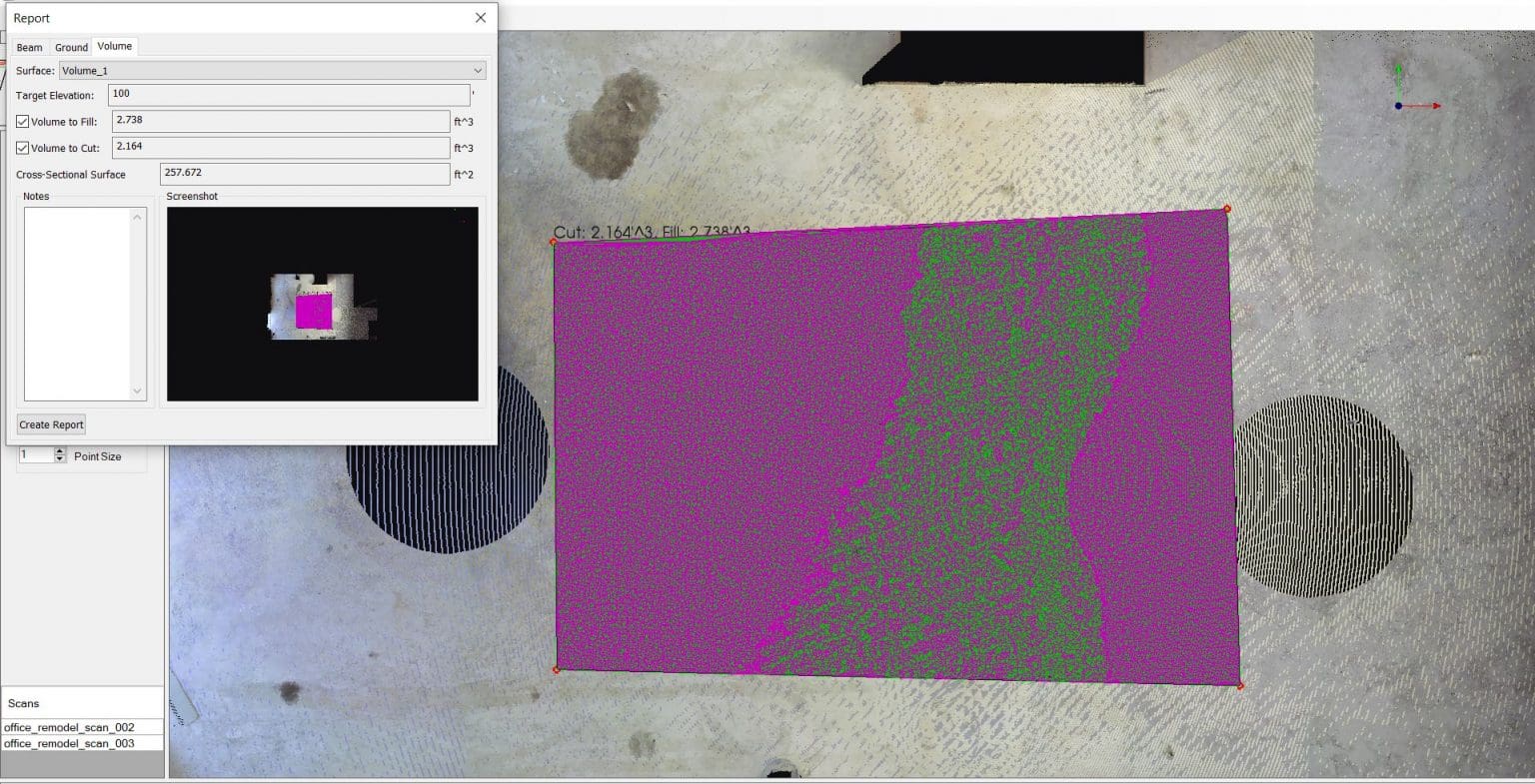This screenshot has height=784, width=1535.
Task: Click the red axis arrow of the navigation gizmo
Action: click(x=1435, y=106)
